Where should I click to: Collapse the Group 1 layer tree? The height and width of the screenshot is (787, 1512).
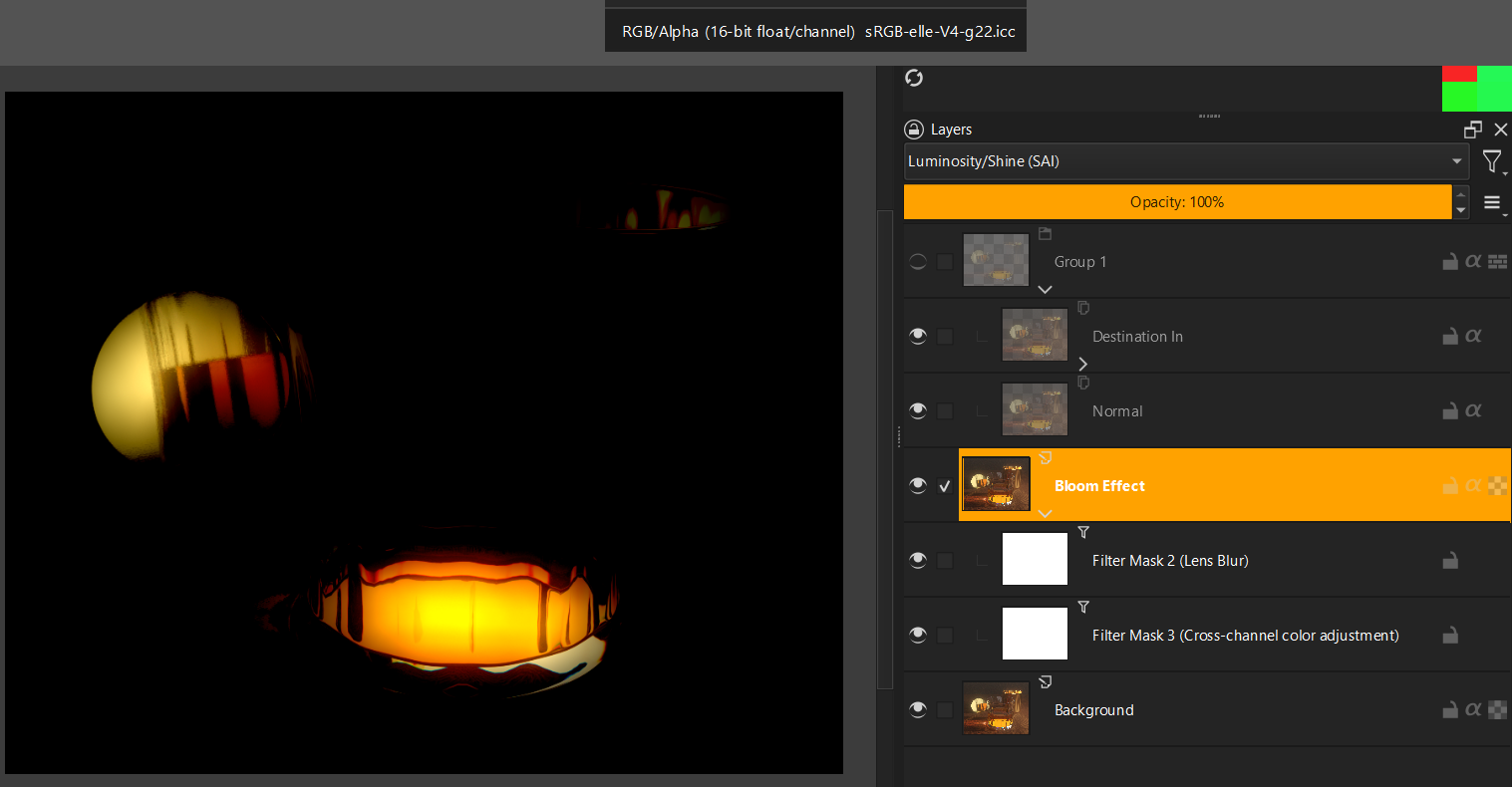click(x=1045, y=289)
